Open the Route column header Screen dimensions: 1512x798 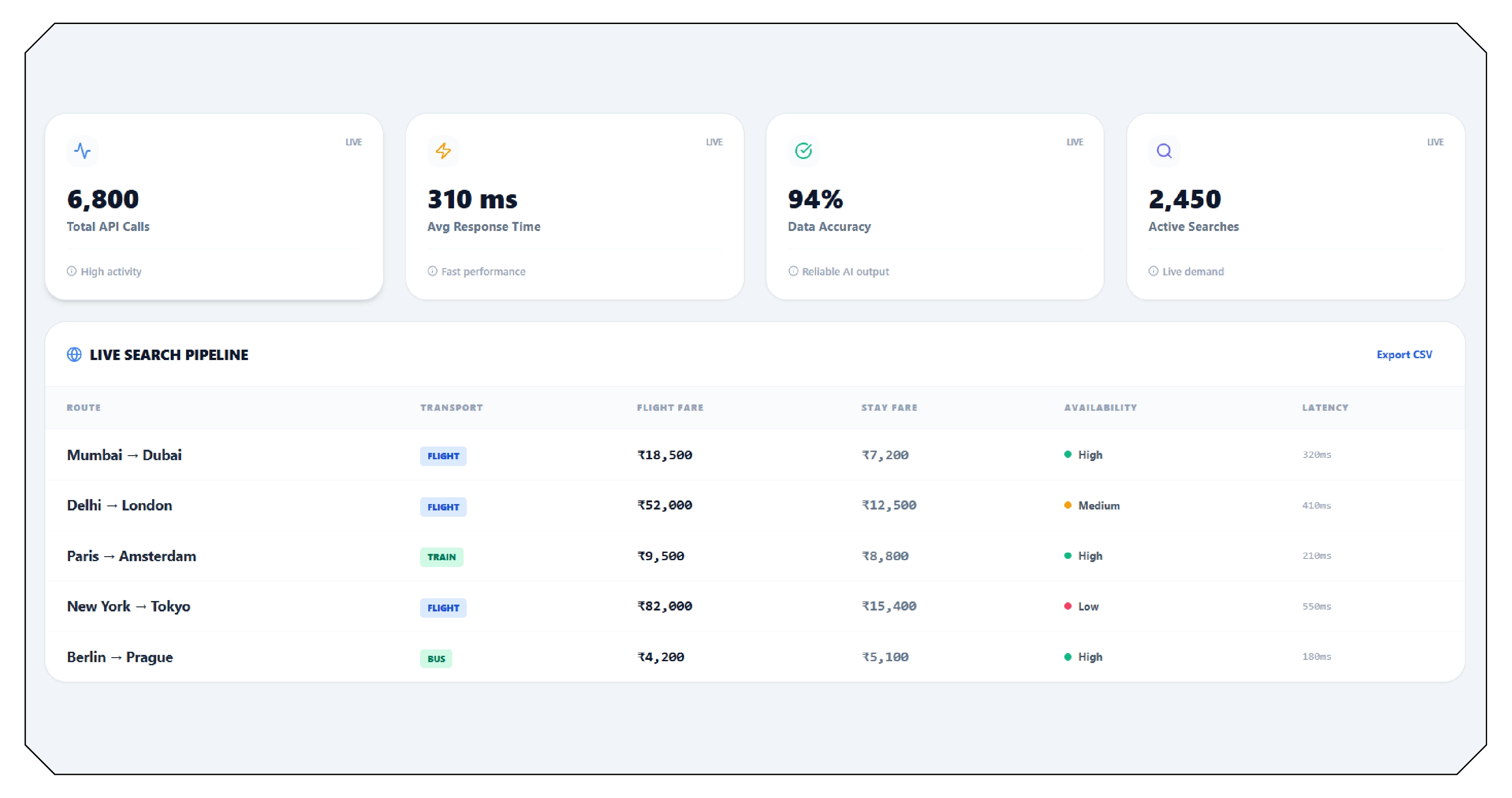tap(83, 407)
